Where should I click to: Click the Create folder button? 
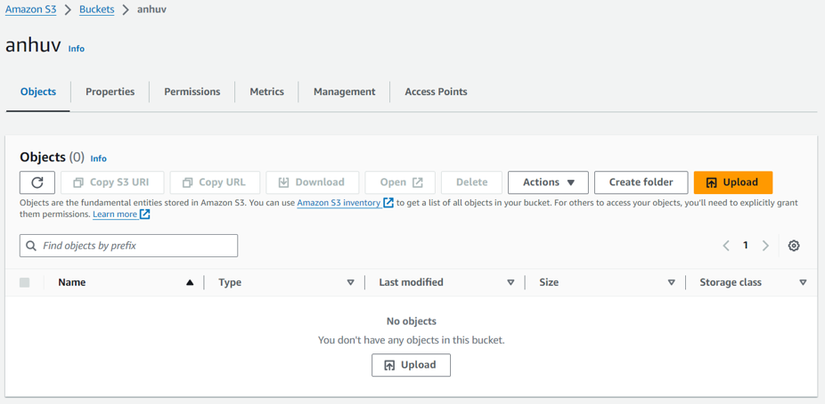coord(641,182)
